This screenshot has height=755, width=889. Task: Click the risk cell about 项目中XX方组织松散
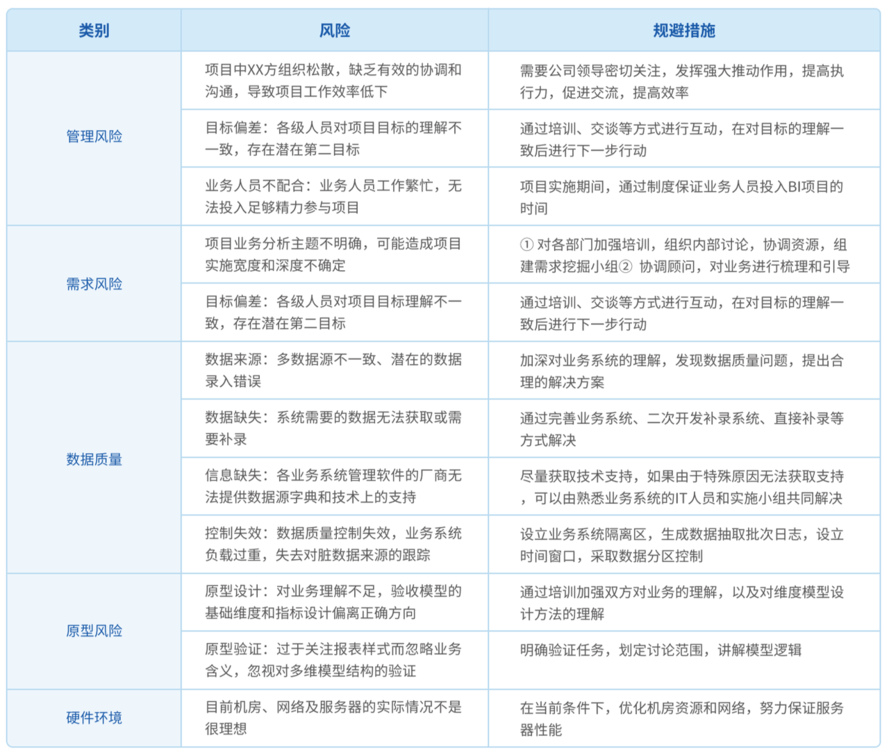[x=335, y=80]
